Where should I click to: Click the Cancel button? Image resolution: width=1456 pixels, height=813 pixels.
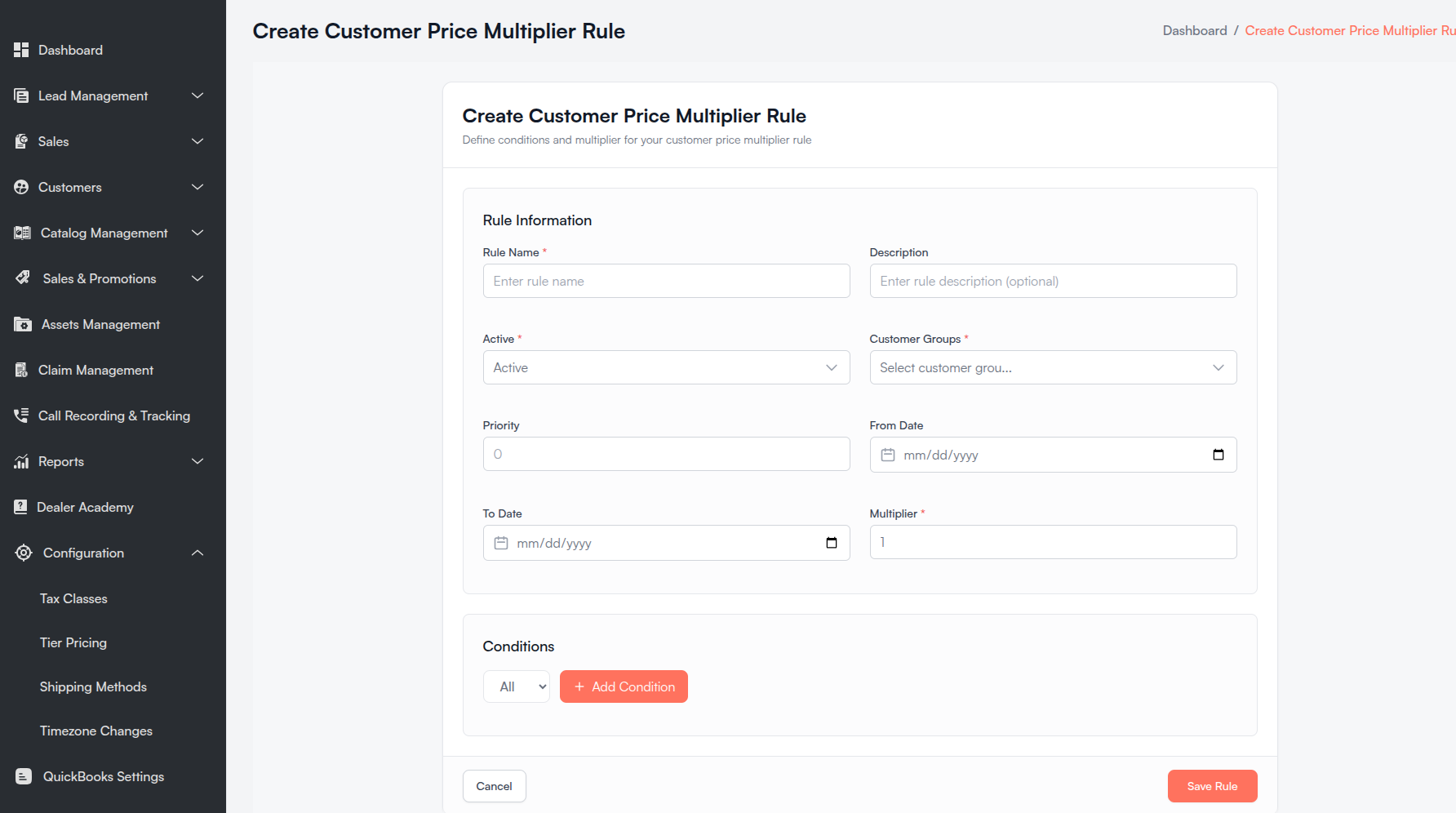click(x=494, y=786)
